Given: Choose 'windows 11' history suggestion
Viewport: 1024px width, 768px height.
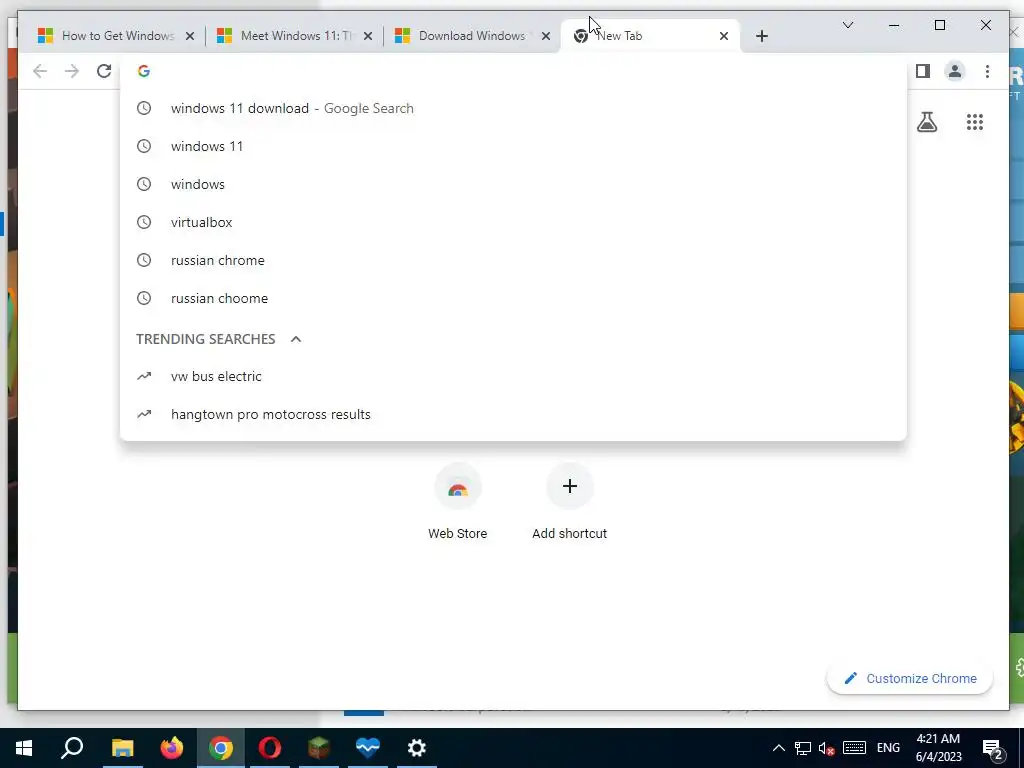Looking at the screenshot, I should (513, 146).
